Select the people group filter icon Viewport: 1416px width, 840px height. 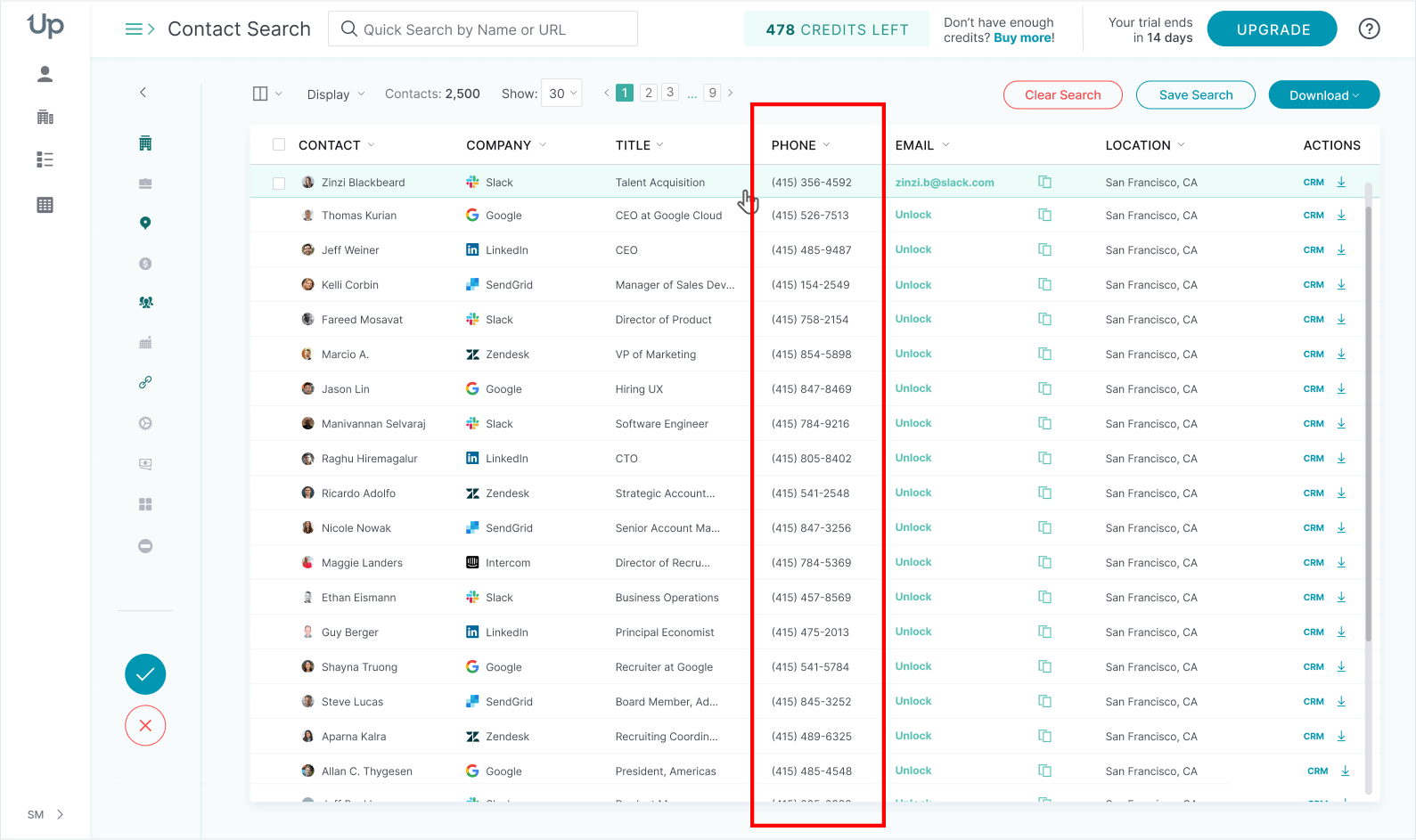coord(145,303)
